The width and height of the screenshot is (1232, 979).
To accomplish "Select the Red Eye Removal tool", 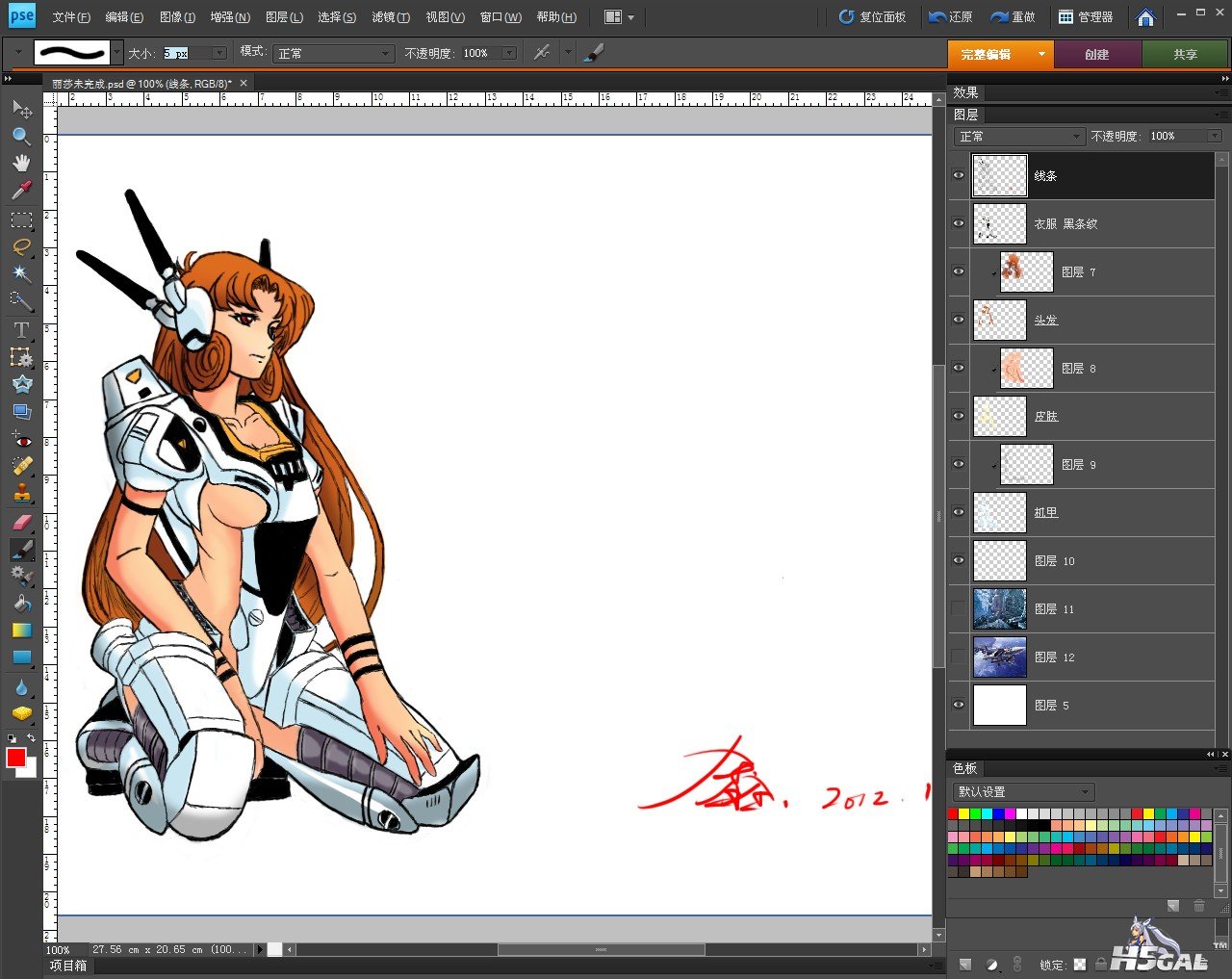I will (x=21, y=440).
